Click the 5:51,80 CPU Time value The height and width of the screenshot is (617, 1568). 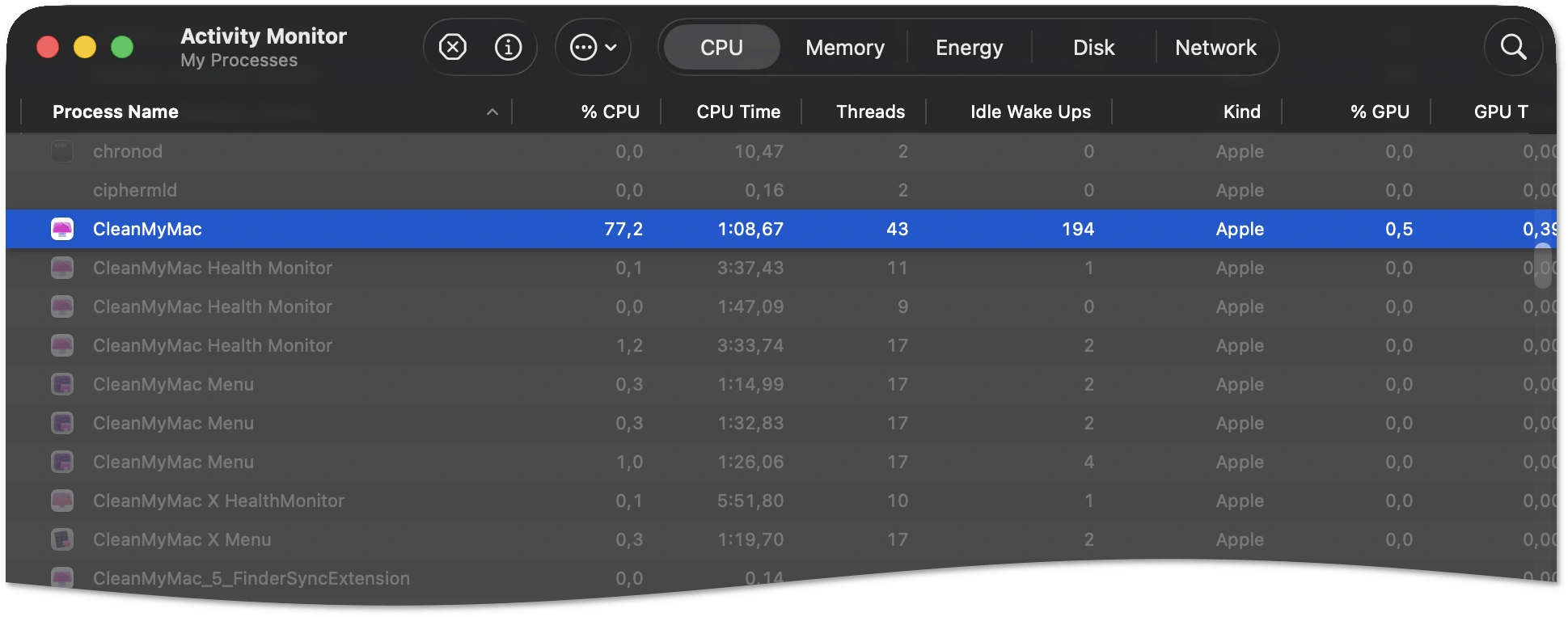point(750,501)
